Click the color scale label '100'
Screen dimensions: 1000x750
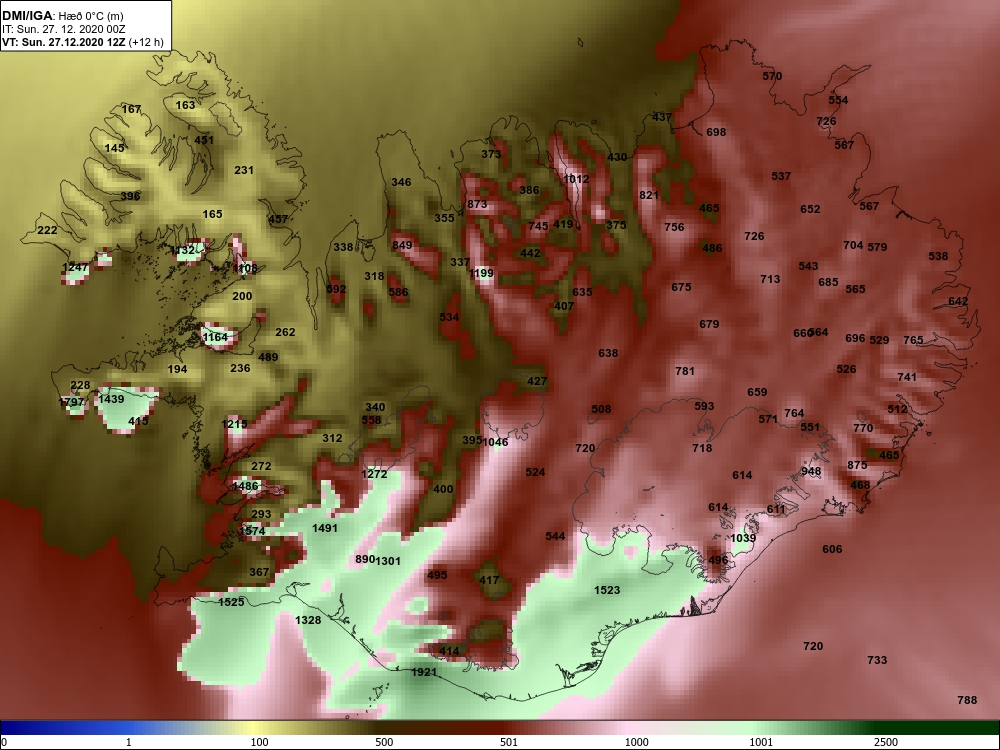click(x=259, y=742)
